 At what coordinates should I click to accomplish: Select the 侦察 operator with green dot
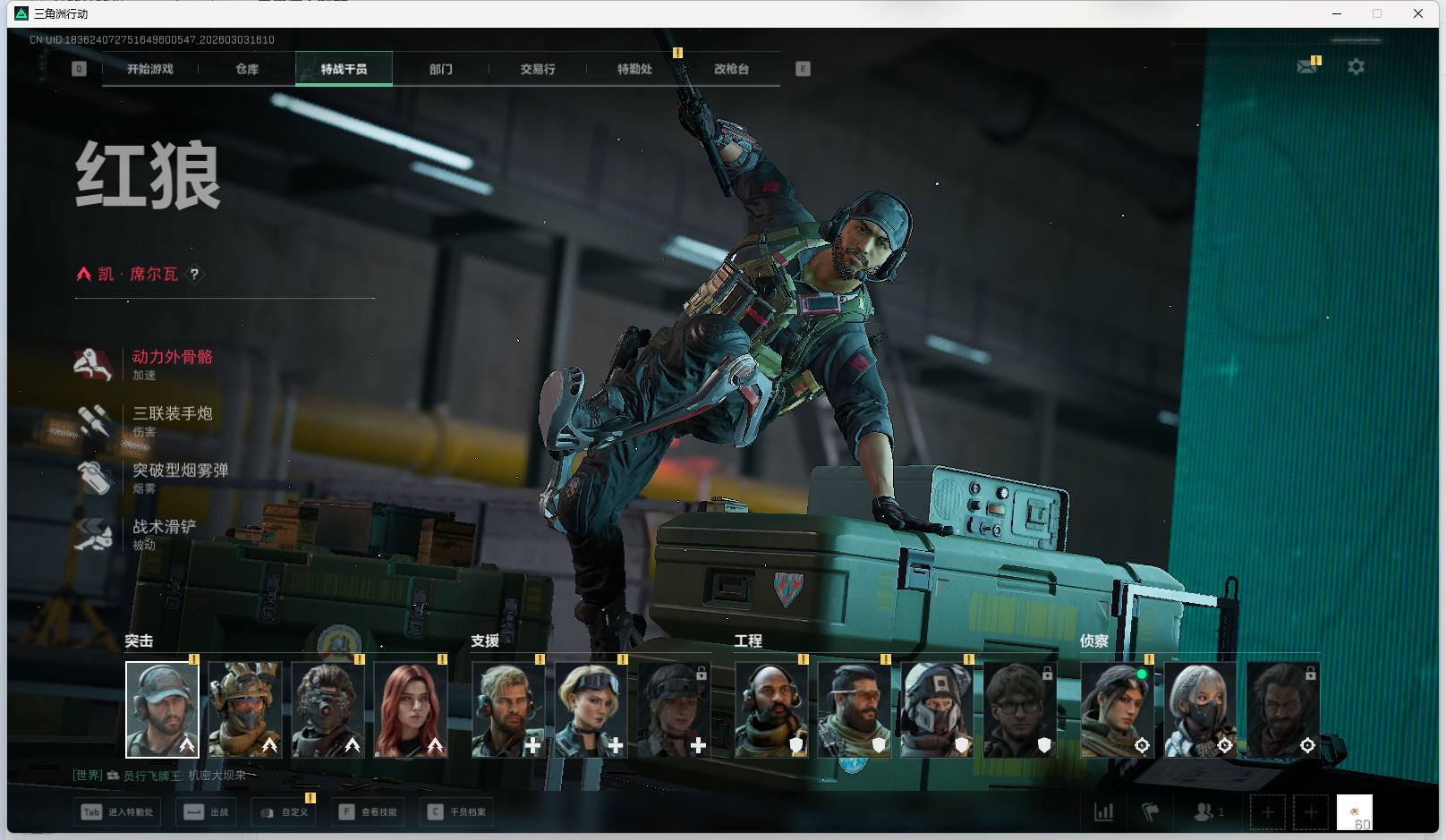(1118, 710)
